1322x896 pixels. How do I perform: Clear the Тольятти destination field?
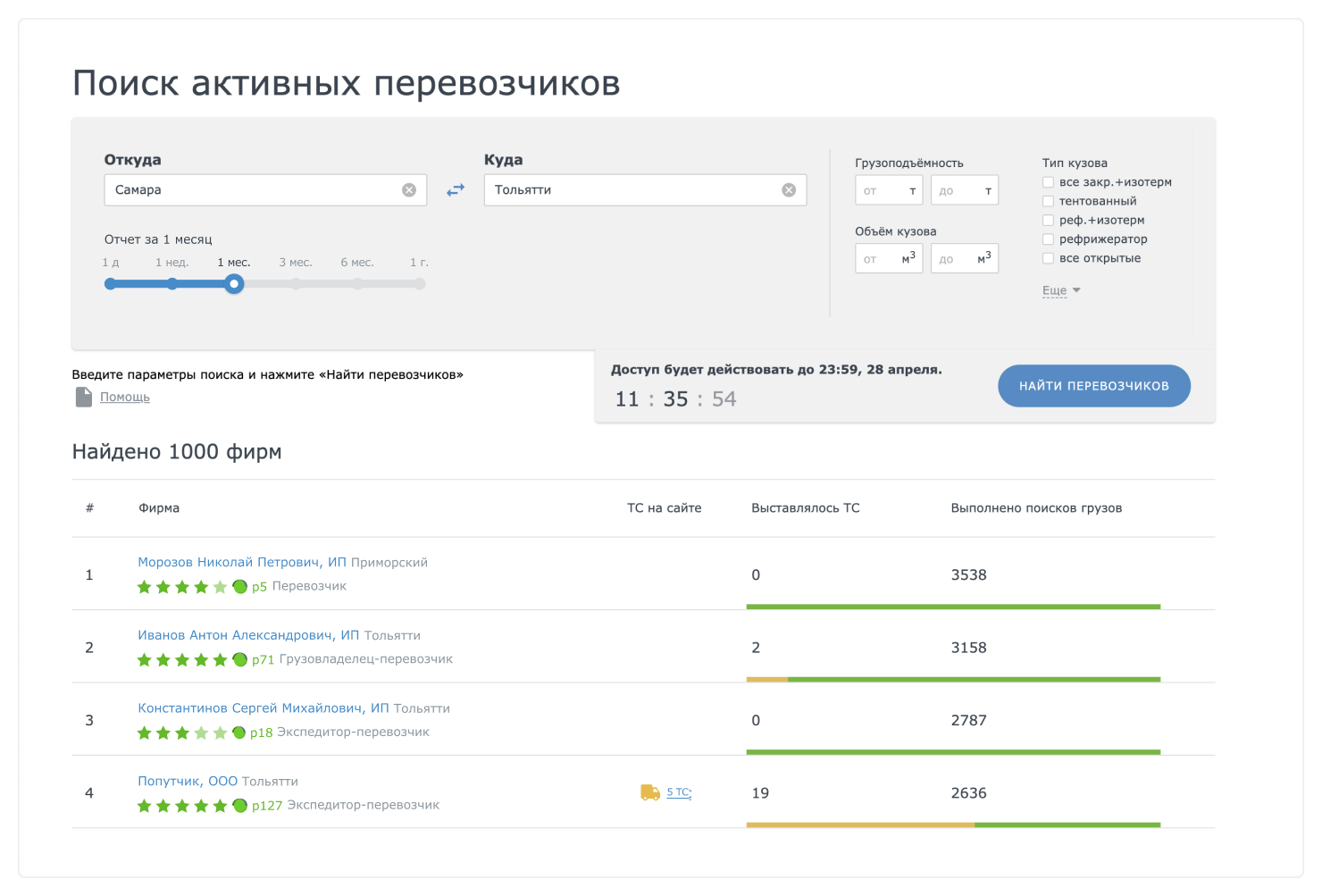tap(789, 190)
